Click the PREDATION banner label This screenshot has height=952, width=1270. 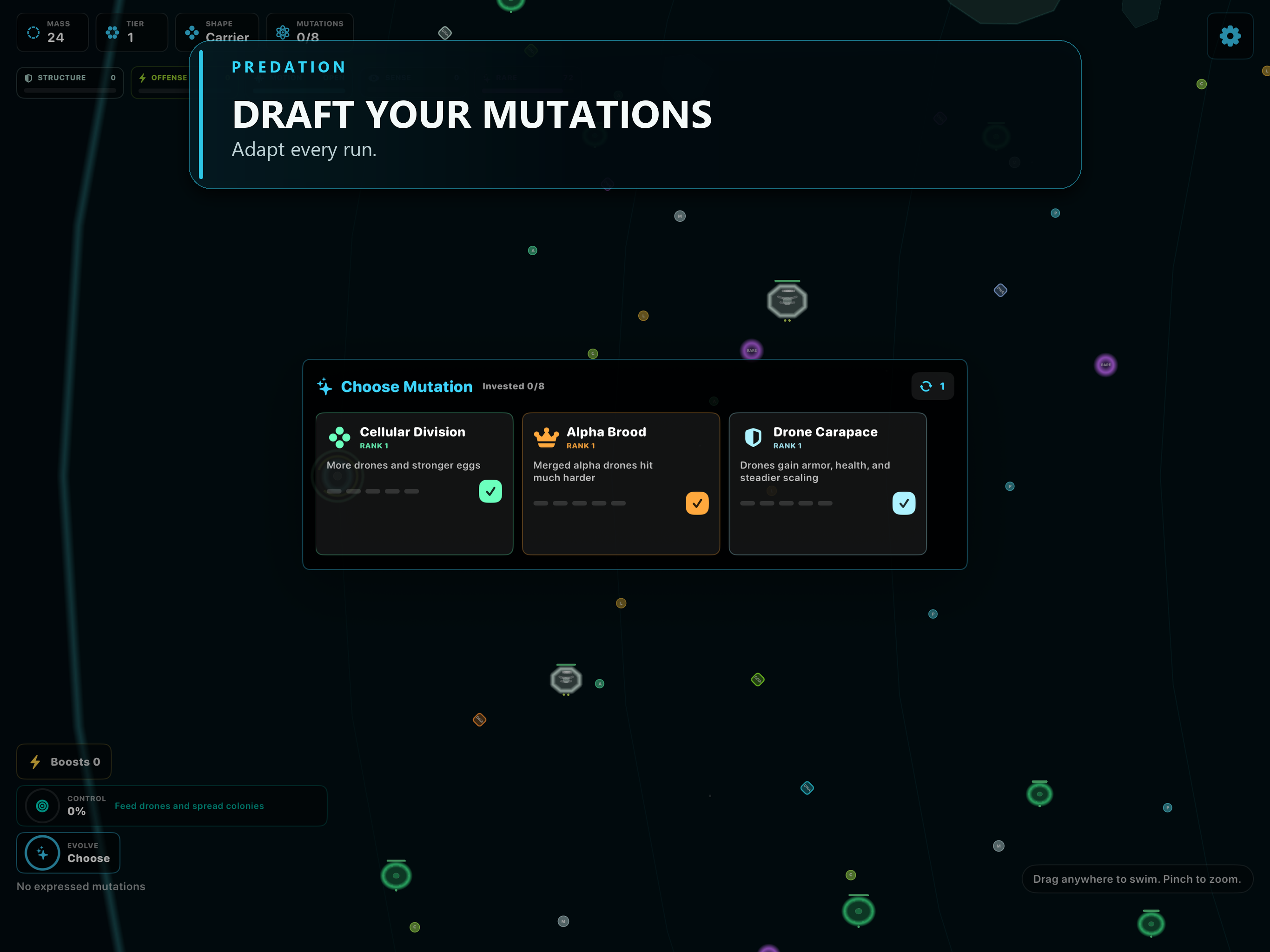coord(289,67)
